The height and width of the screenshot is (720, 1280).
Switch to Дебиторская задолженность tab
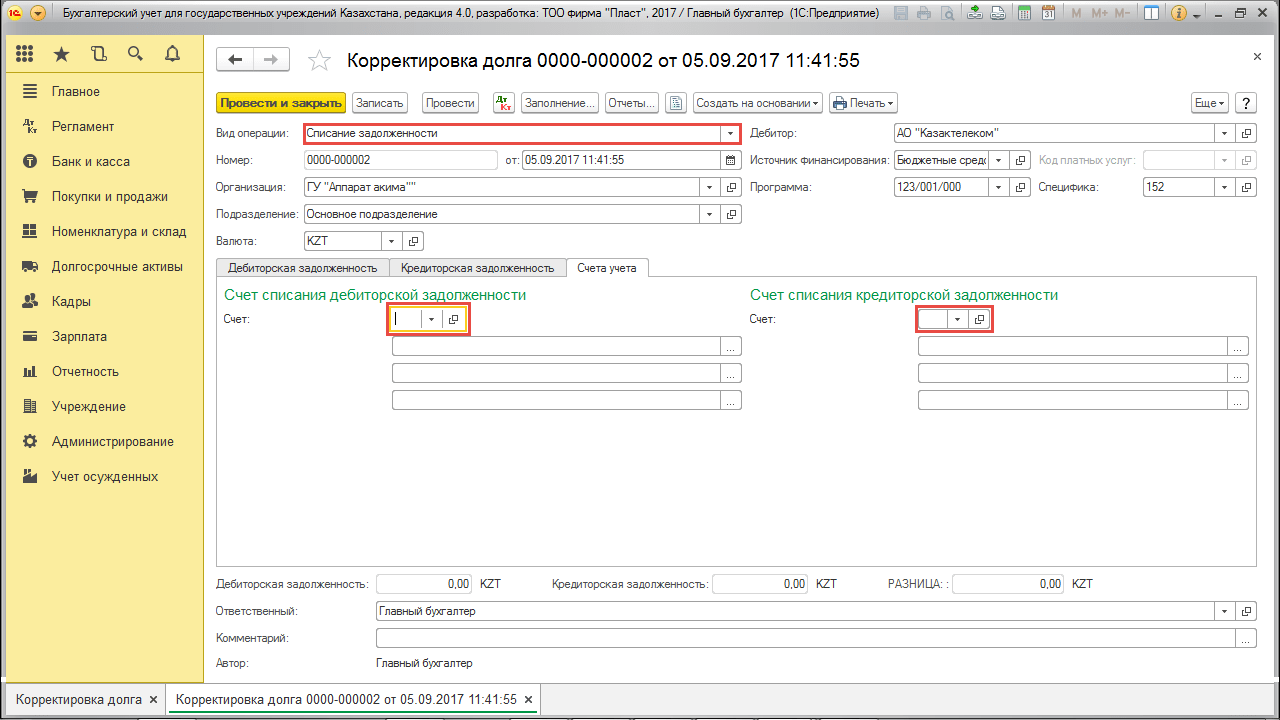click(302, 268)
